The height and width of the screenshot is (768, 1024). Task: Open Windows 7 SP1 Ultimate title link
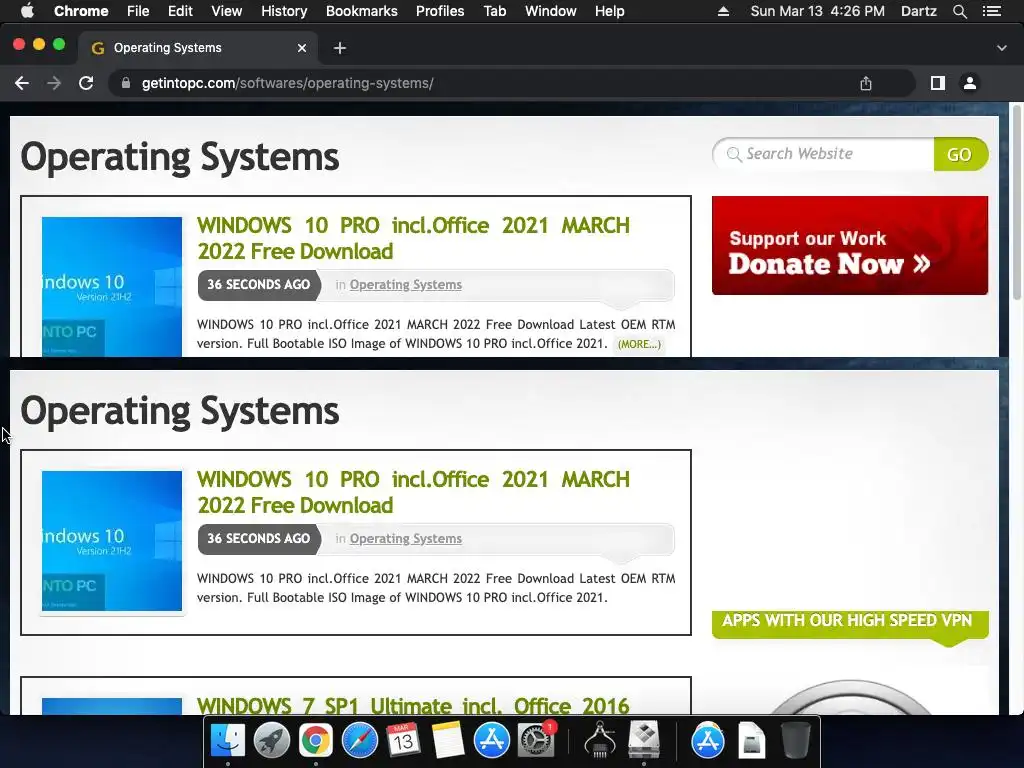[x=413, y=705]
